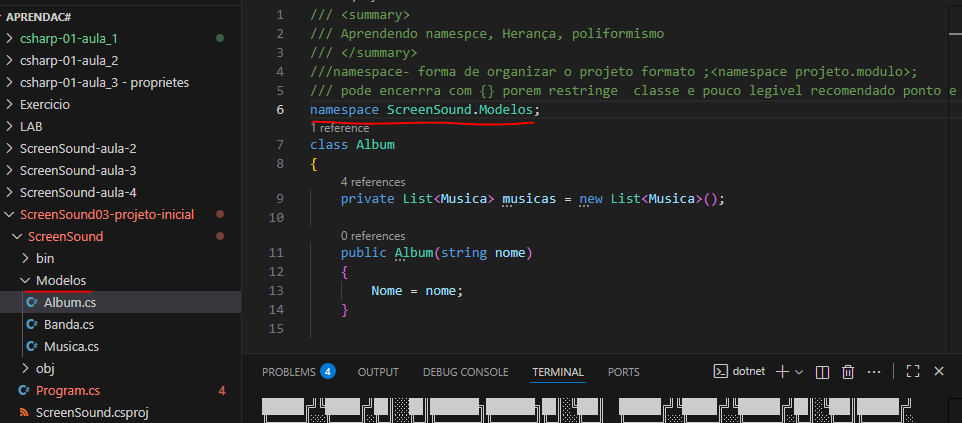Click class name Album on line 7

[375, 145]
